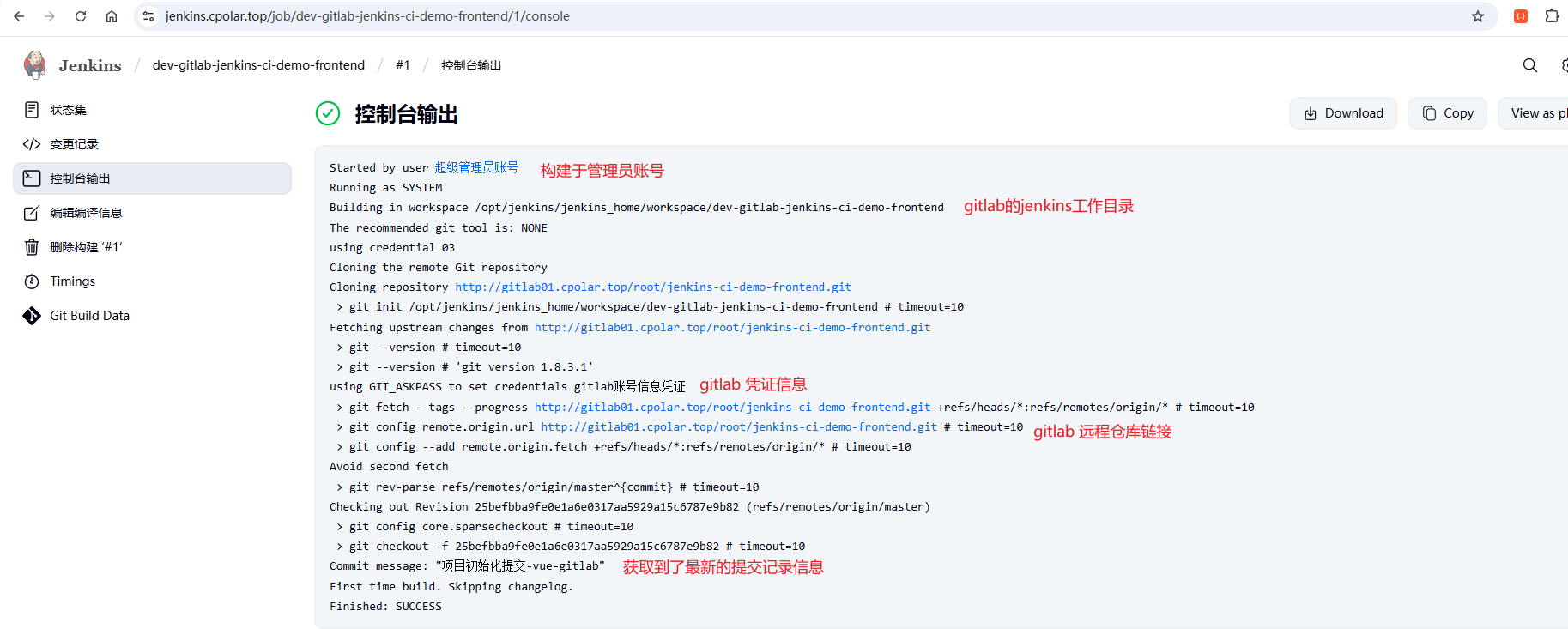
Task: Click the 'git config core.sparsecheckout' line
Action: point(485,527)
